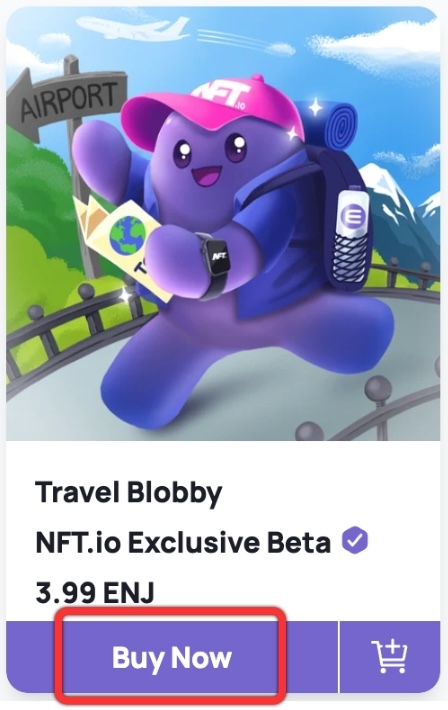Click the Travel Blobby artwork thumbnail
This screenshot has height=710, width=448.
pyautogui.click(x=223, y=223)
